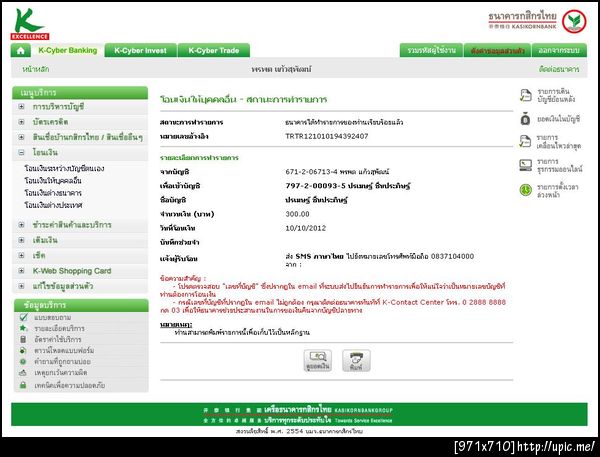Click the download forms icon
The height and width of the screenshot is (457, 600).
pyautogui.click(x=23, y=350)
